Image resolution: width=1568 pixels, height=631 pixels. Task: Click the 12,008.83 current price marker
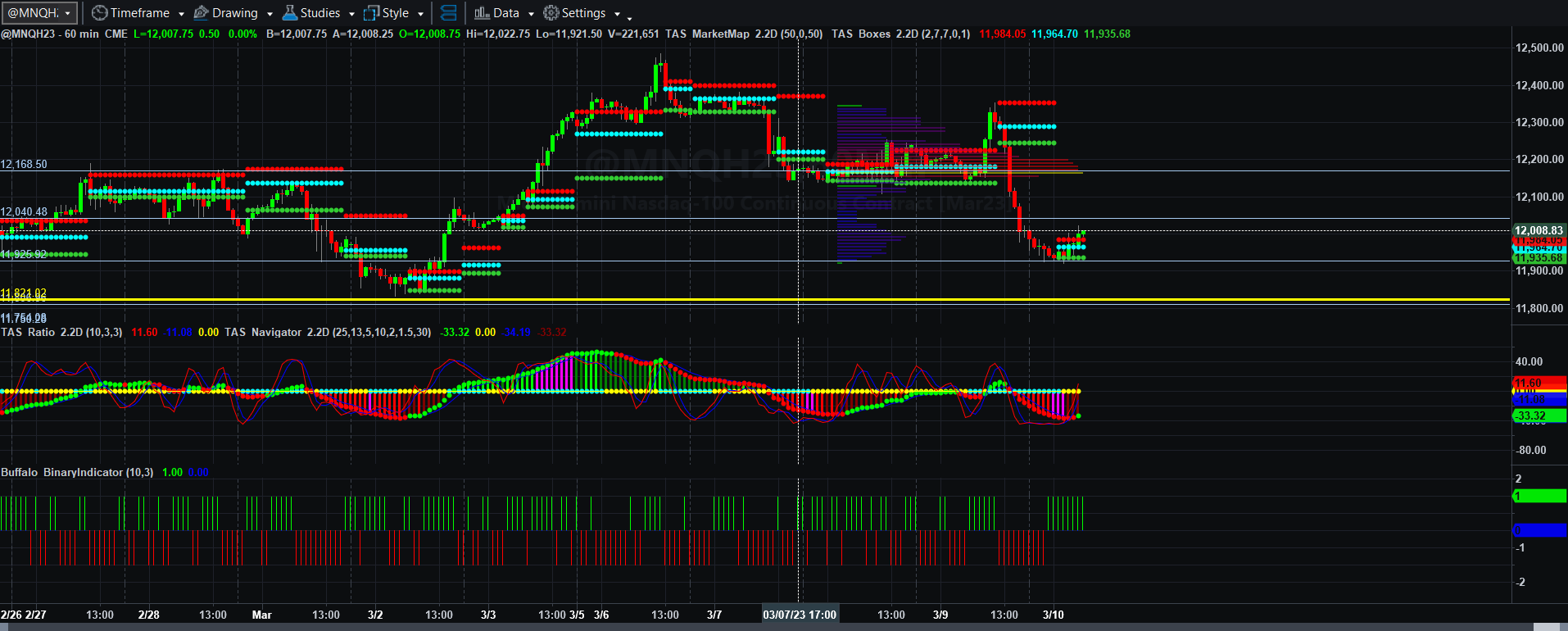[1539, 230]
